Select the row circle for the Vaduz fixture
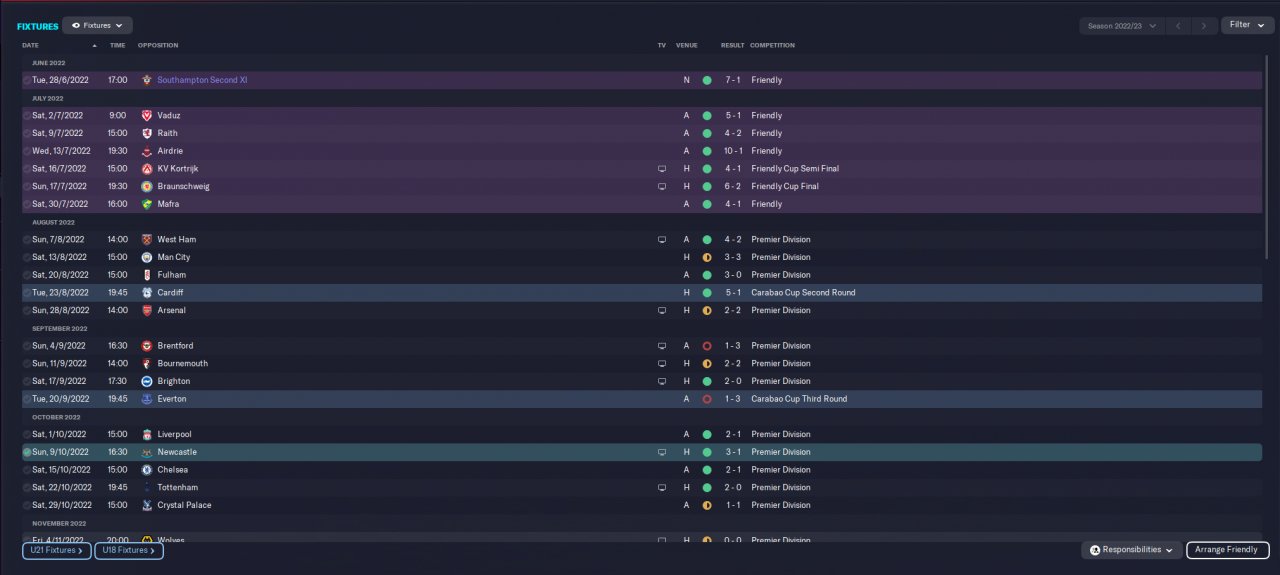Screen dimensions: 1280x575 point(27,116)
